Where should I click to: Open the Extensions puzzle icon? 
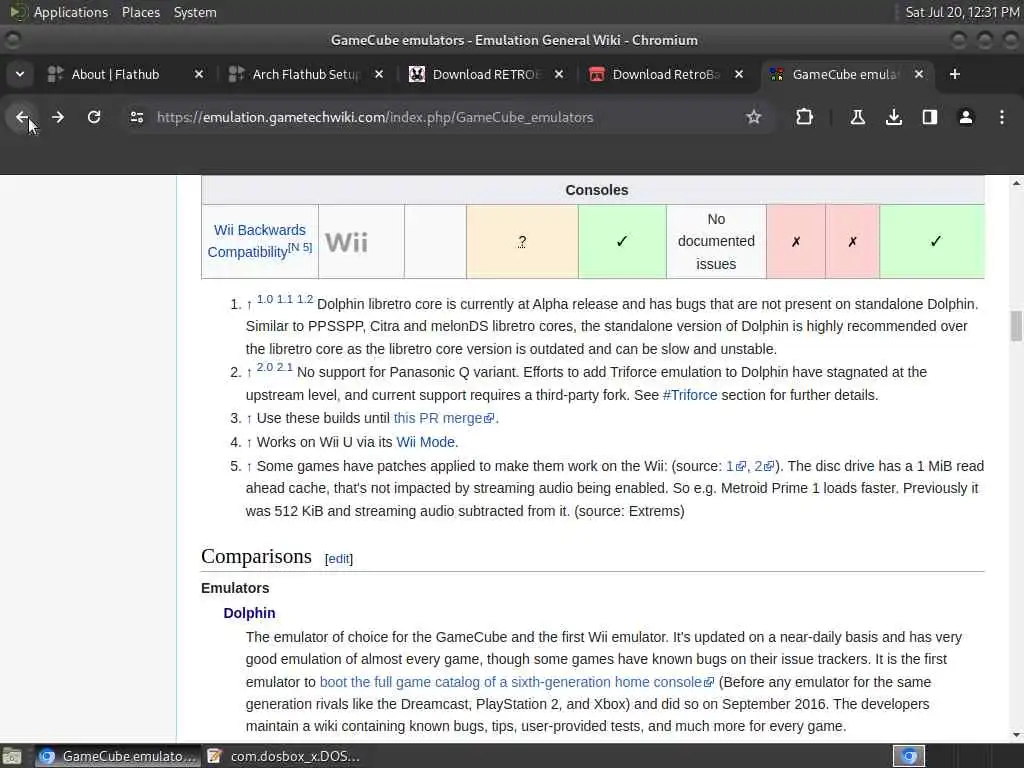click(x=805, y=117)
